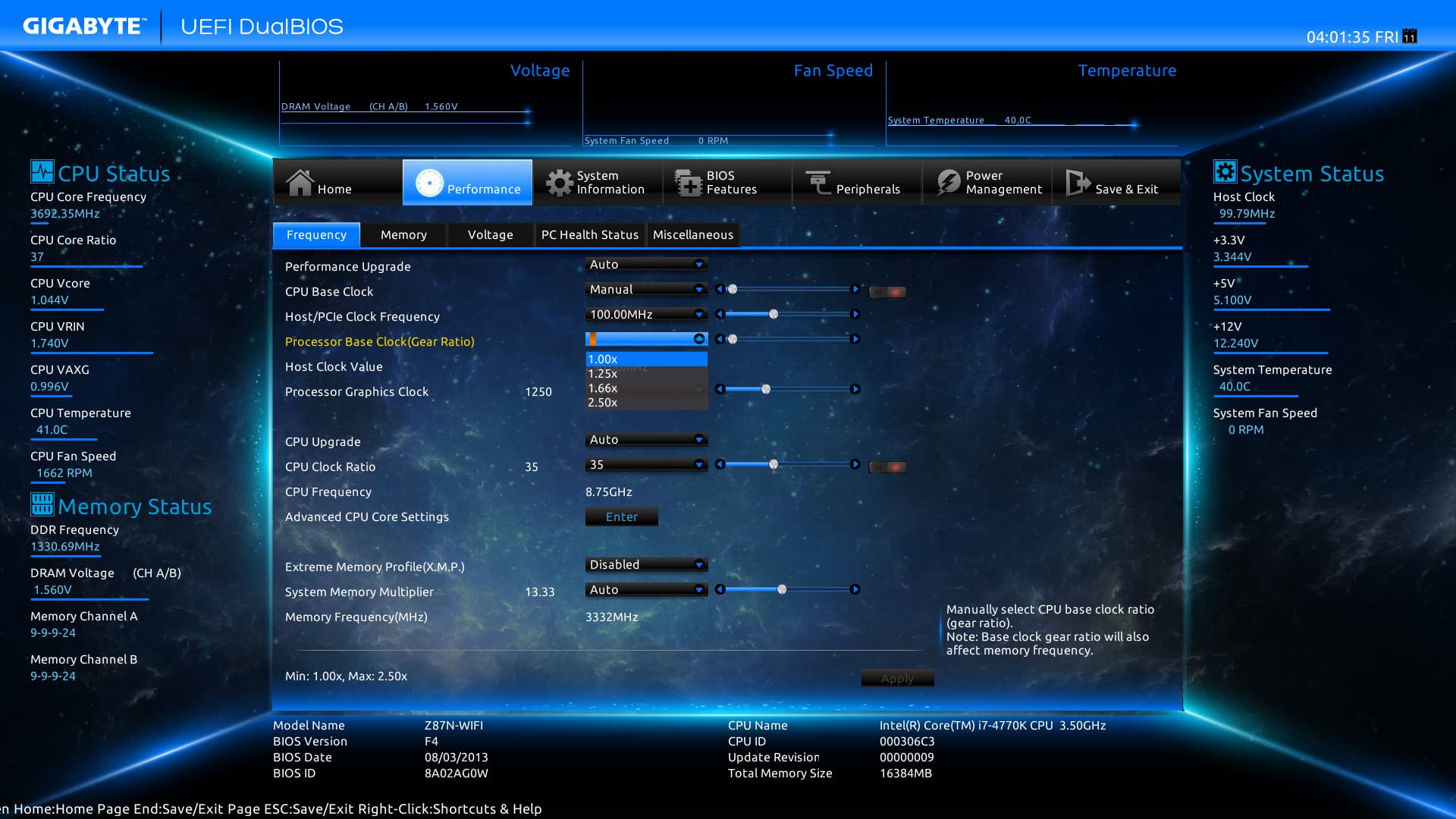1456x819 pixels.
Task: Click right arrow of CPU Clock Ratio slider
Action: point(855,464)
